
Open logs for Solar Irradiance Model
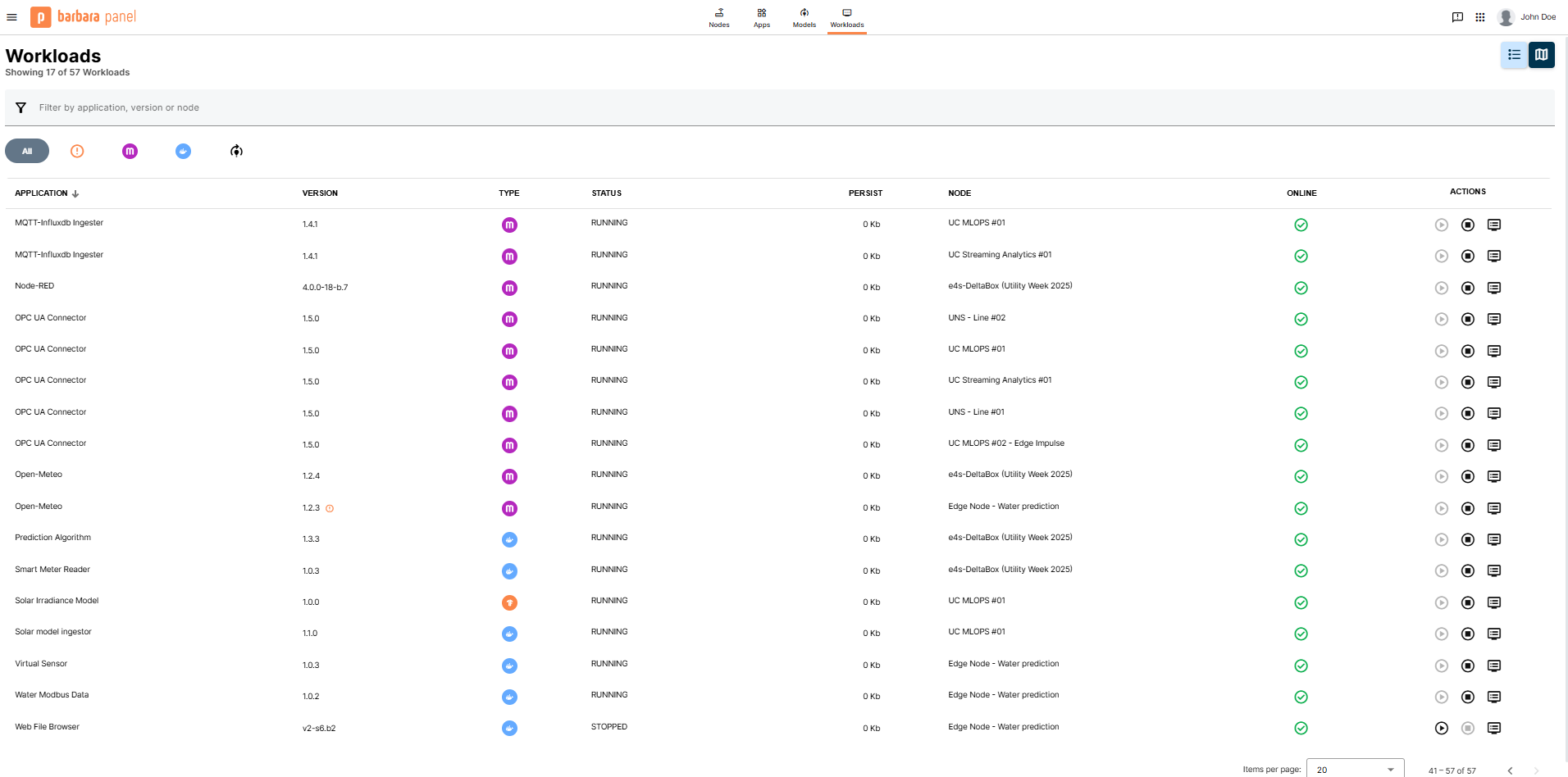[x=1493, y=602]
